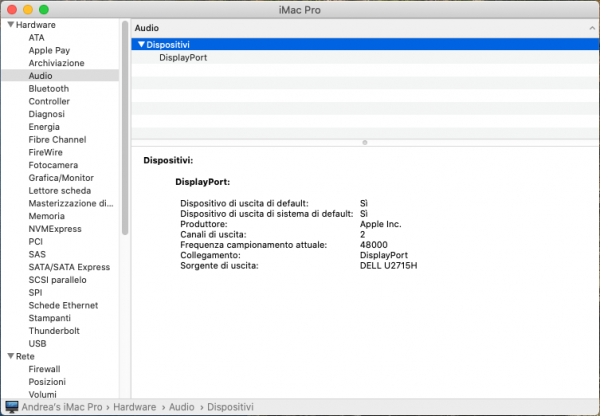Select NVMExpress in the sidebar
The width and height of the screenshot is (600, 416).
tap(55, 228)
